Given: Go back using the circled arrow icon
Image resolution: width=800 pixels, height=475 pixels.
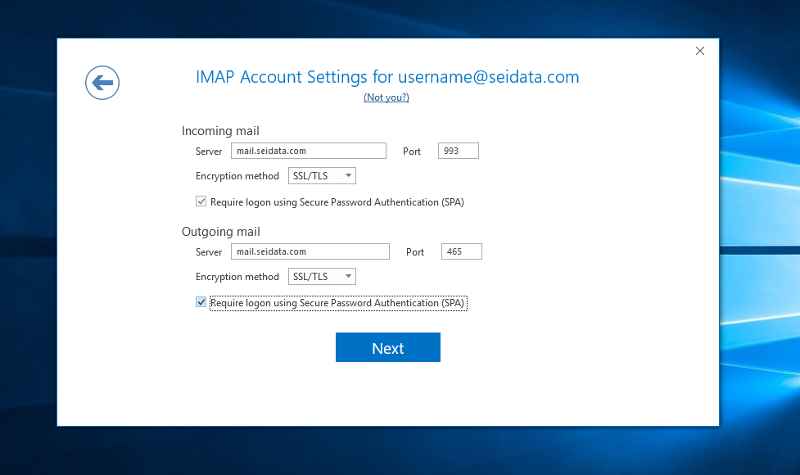Looking at the screenshot, I should click(x=102, y=82).
